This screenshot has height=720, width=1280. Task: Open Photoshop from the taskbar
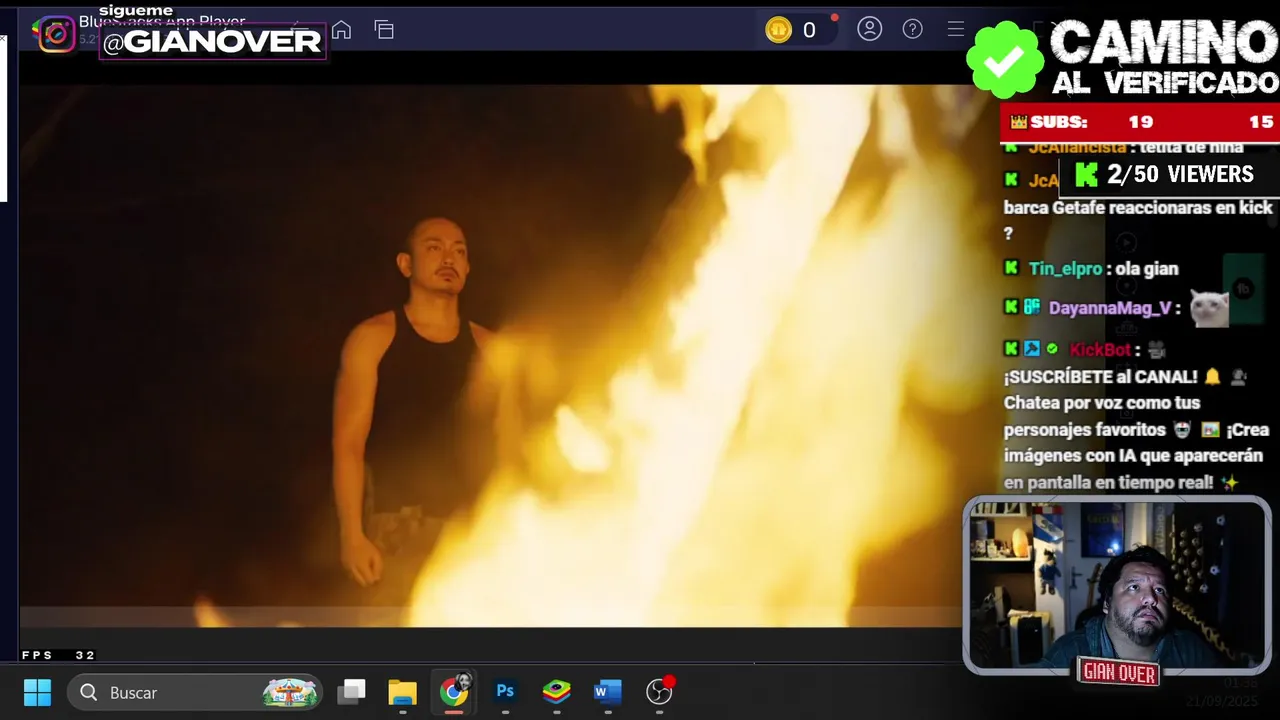(505, 691)
